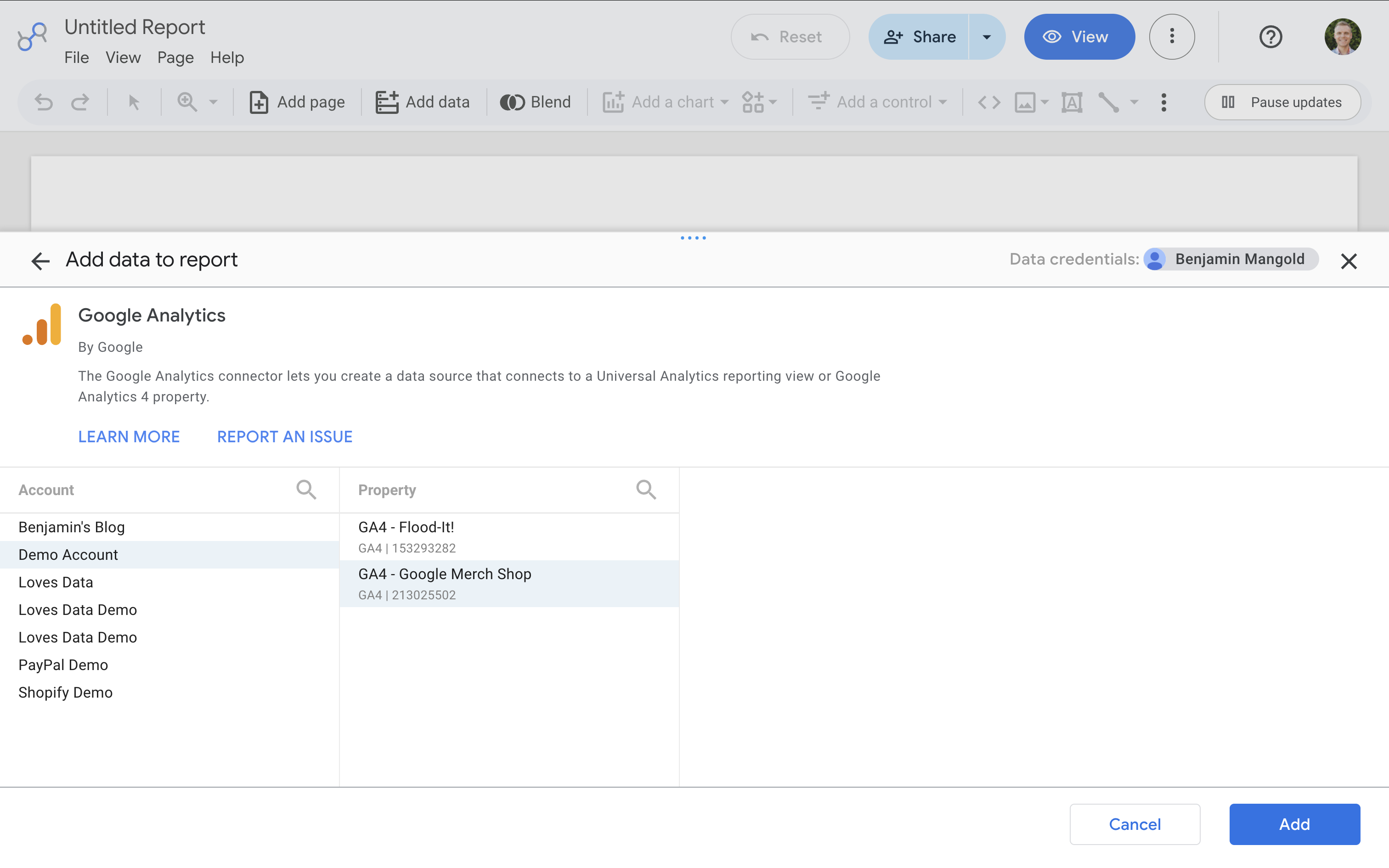Open the toolbar overflow three-dot menu

point(1164,102)
